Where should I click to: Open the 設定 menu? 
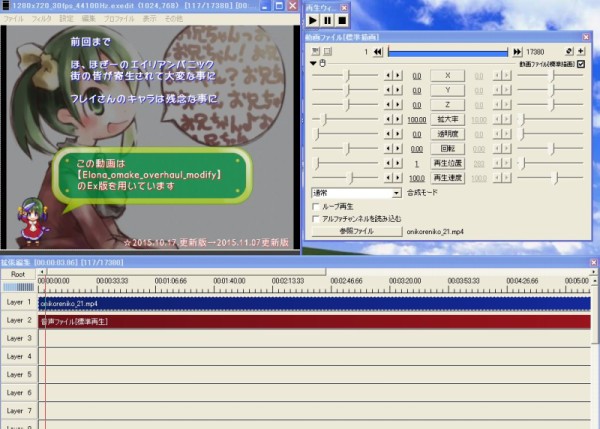(66, 19)
